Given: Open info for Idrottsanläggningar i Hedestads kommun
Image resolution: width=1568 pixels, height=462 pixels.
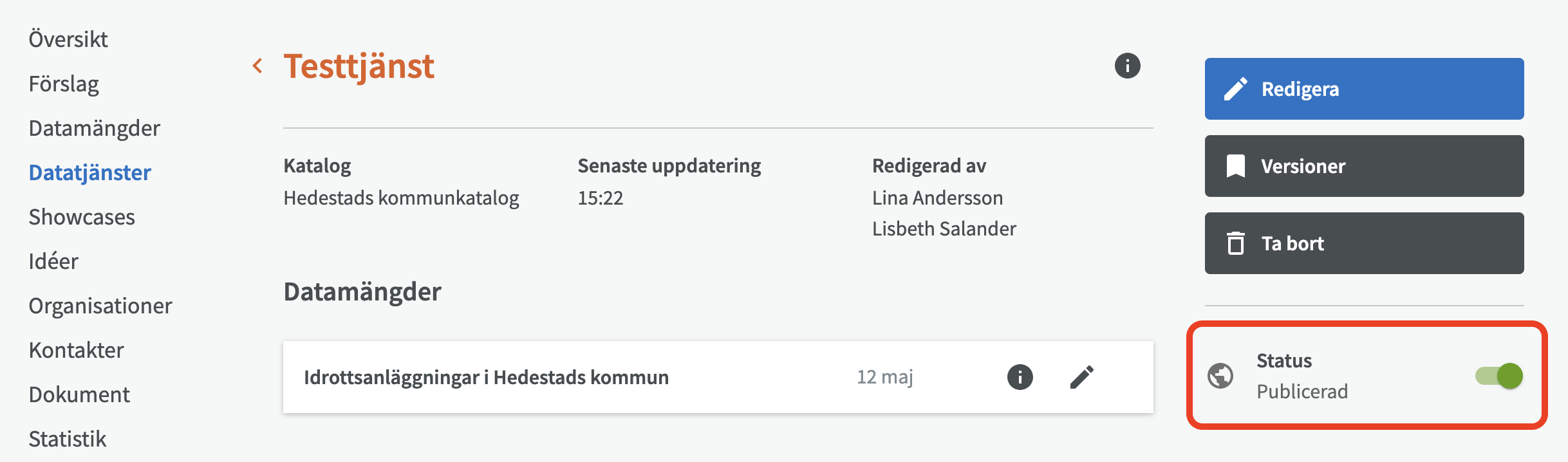Looking at the screenshot, I should [x=1020, y=377].
